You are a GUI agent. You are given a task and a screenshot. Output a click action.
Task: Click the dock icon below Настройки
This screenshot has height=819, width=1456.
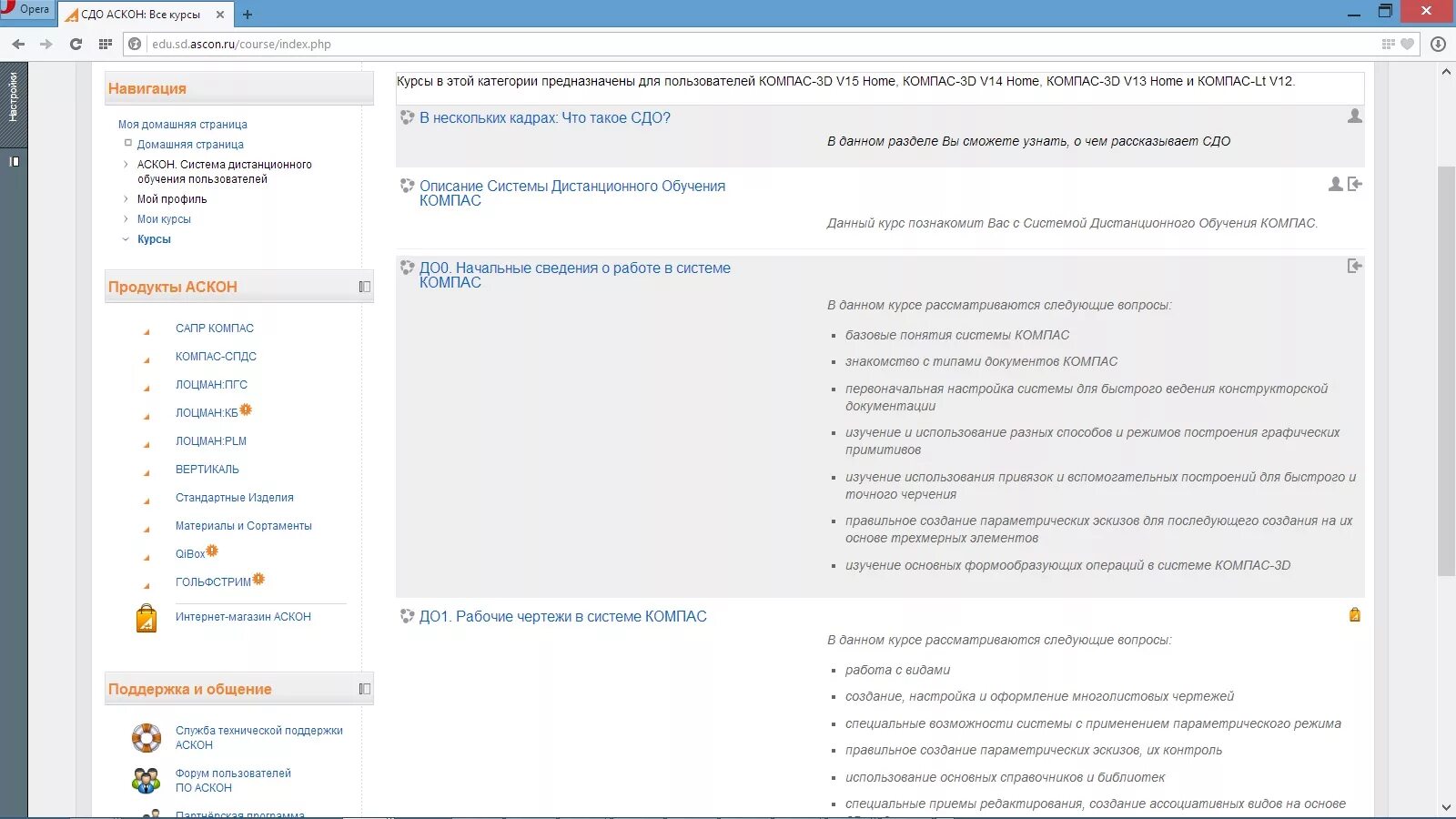click(14, 161)
